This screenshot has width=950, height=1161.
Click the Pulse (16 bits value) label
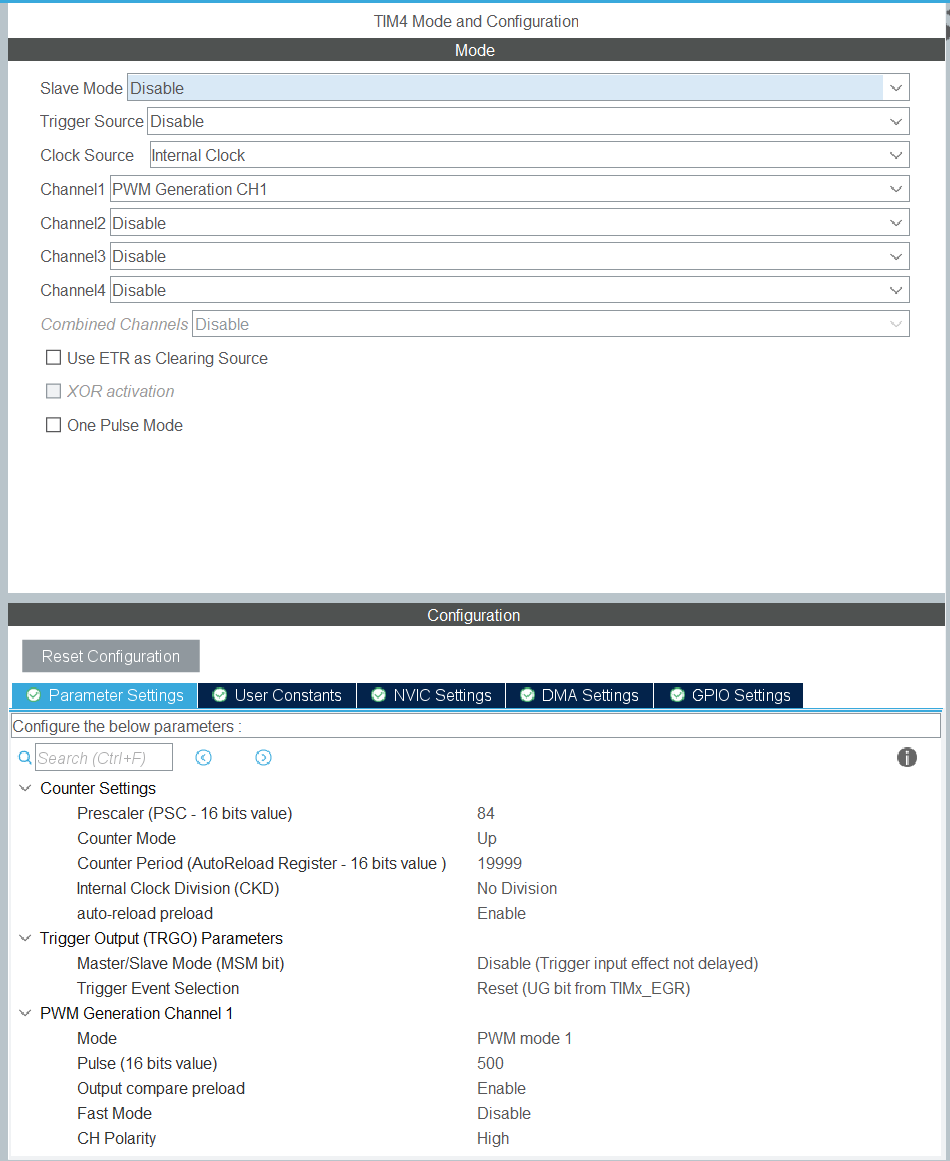(147, 1063)
